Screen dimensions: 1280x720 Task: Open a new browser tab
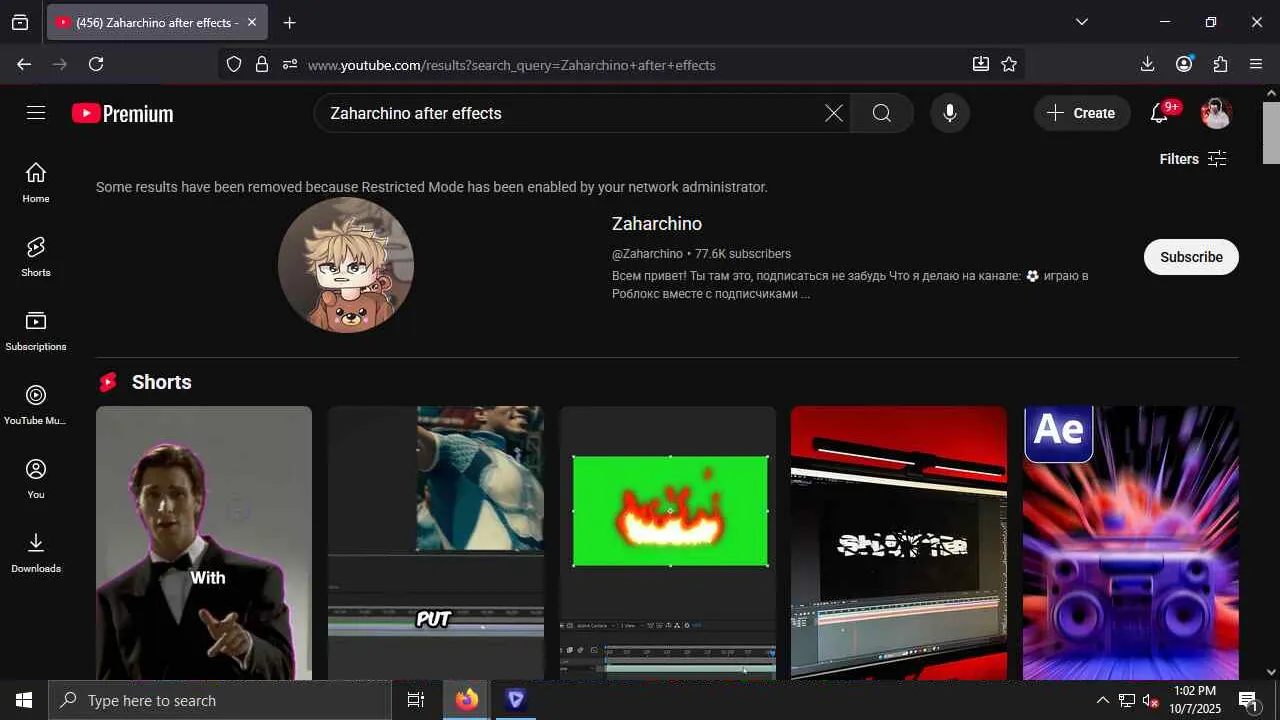[x=289, y=22]
